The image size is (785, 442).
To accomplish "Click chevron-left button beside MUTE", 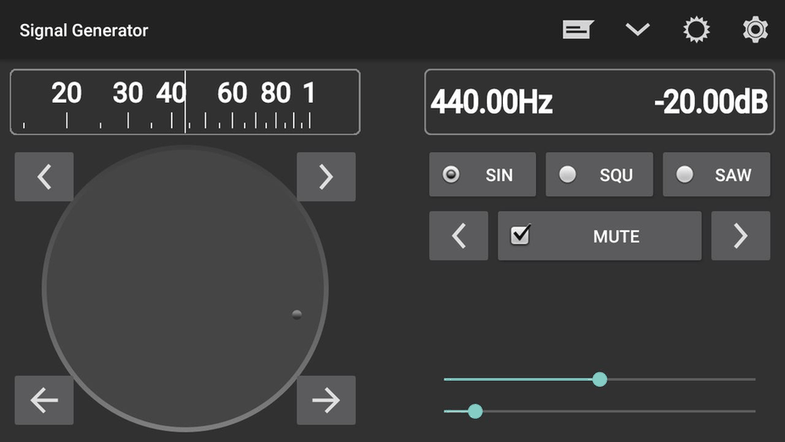I will click(x=458, y=236).
